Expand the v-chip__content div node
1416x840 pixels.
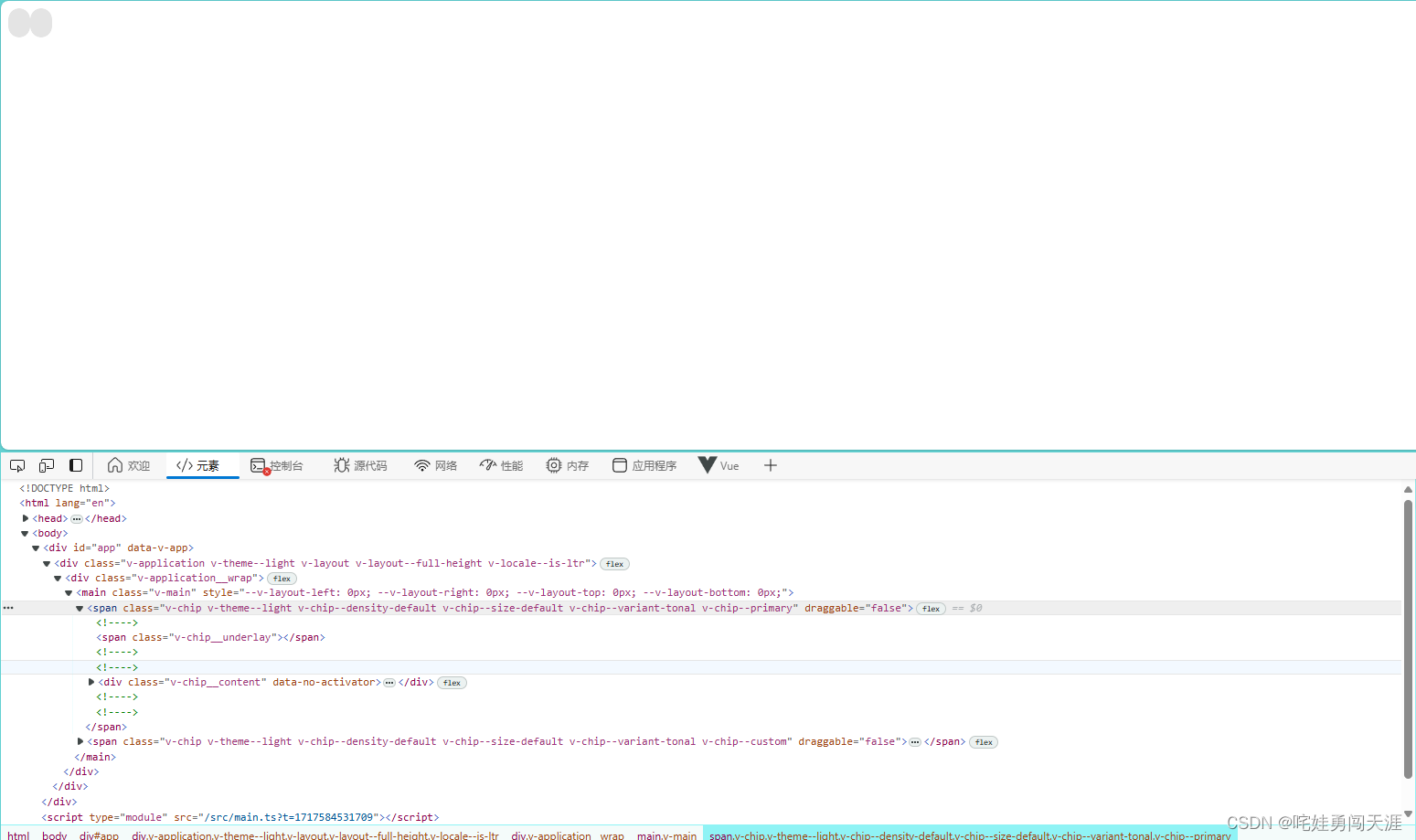click(x=91, y=682)
